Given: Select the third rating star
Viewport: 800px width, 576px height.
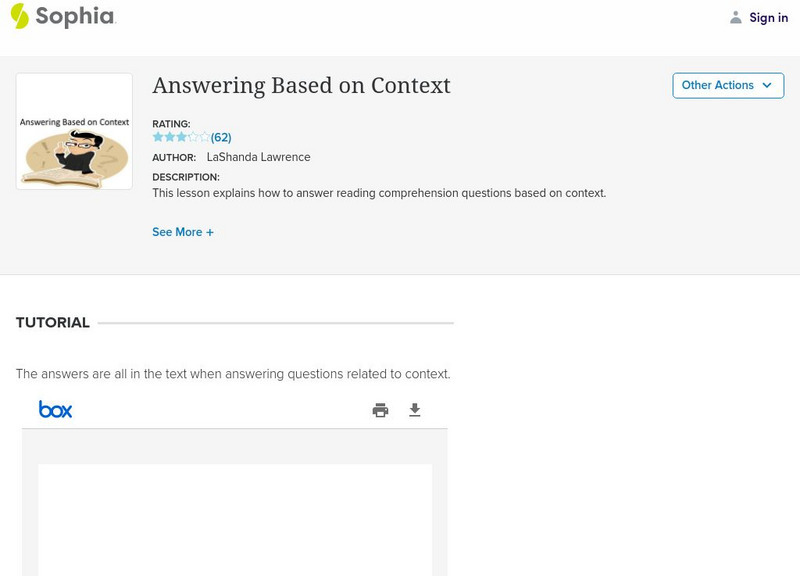Looking at the screenshot, I should click(182, 137).
